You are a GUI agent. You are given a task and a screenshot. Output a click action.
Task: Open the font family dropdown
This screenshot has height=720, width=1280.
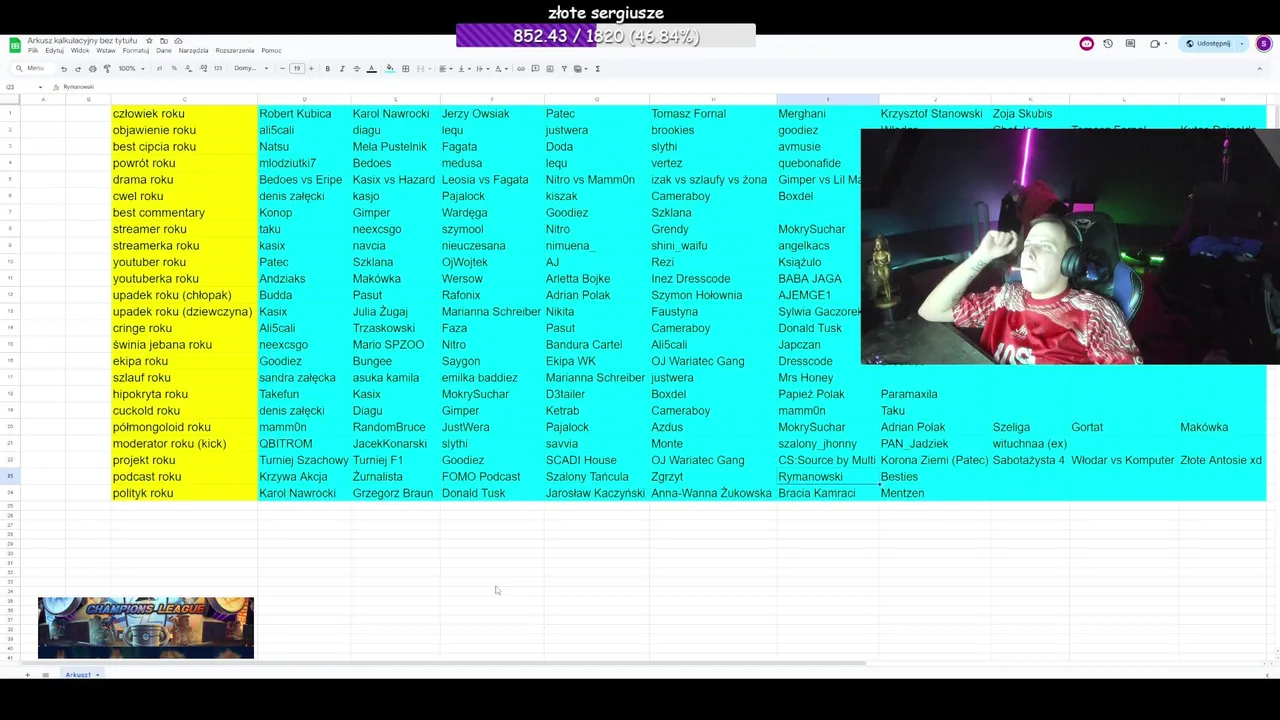[x=251, y=69]
